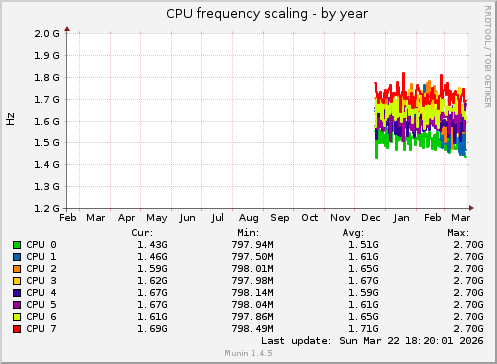The width and height of the screenshot is (497, 364).
Task: Click CPU 1 current value 1.46G
Action: [152, 257]
